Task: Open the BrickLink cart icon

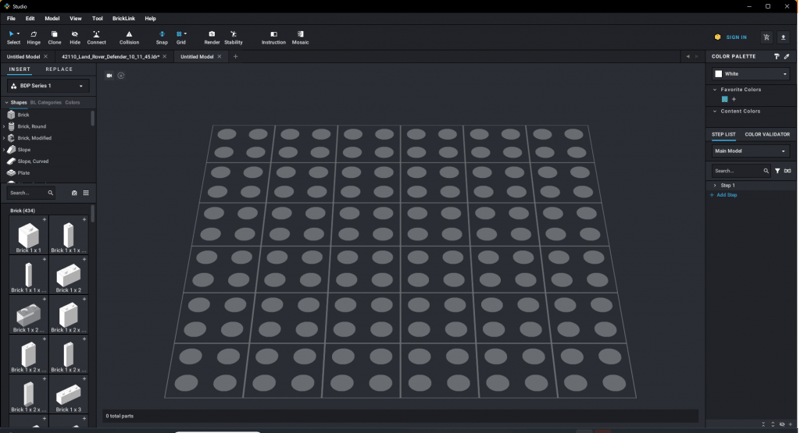Action: [x=766, y=37]
